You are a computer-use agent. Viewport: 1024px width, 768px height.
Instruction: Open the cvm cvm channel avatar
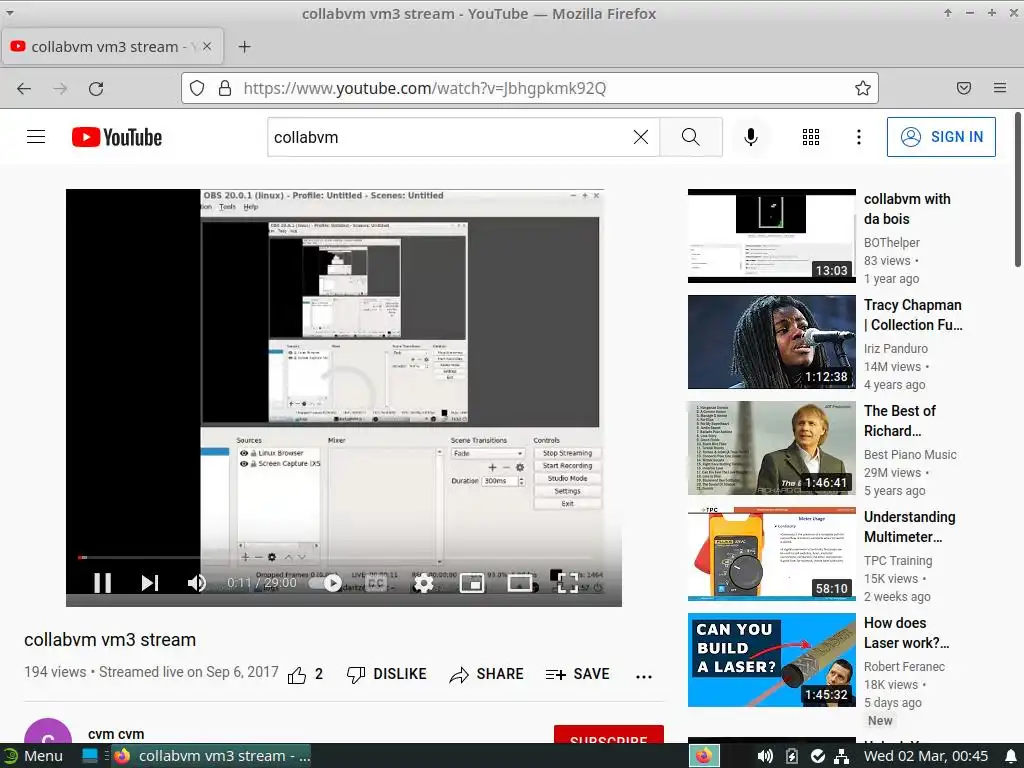[x=48, y=731]
